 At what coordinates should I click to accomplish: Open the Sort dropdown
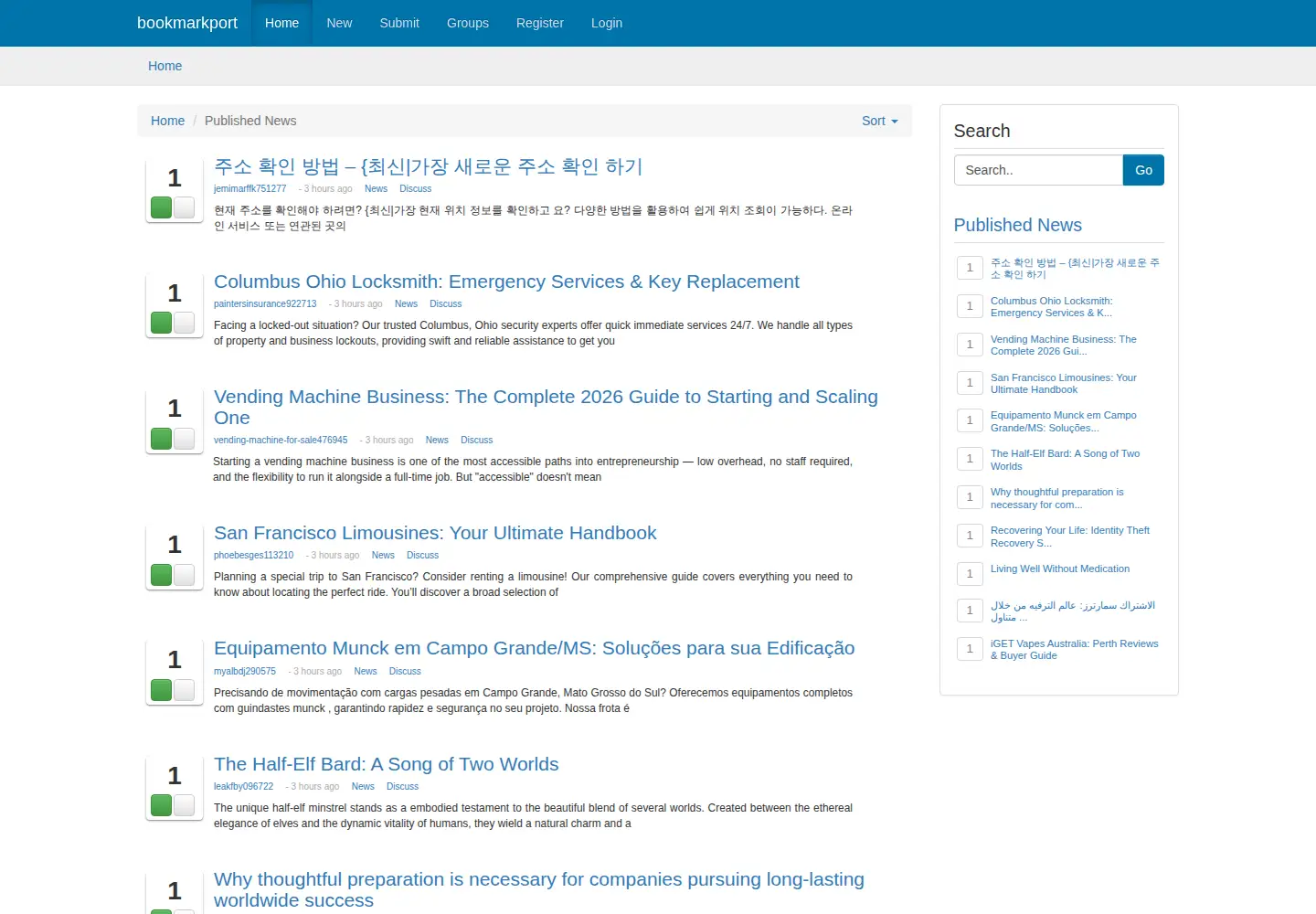click(879, 121)
